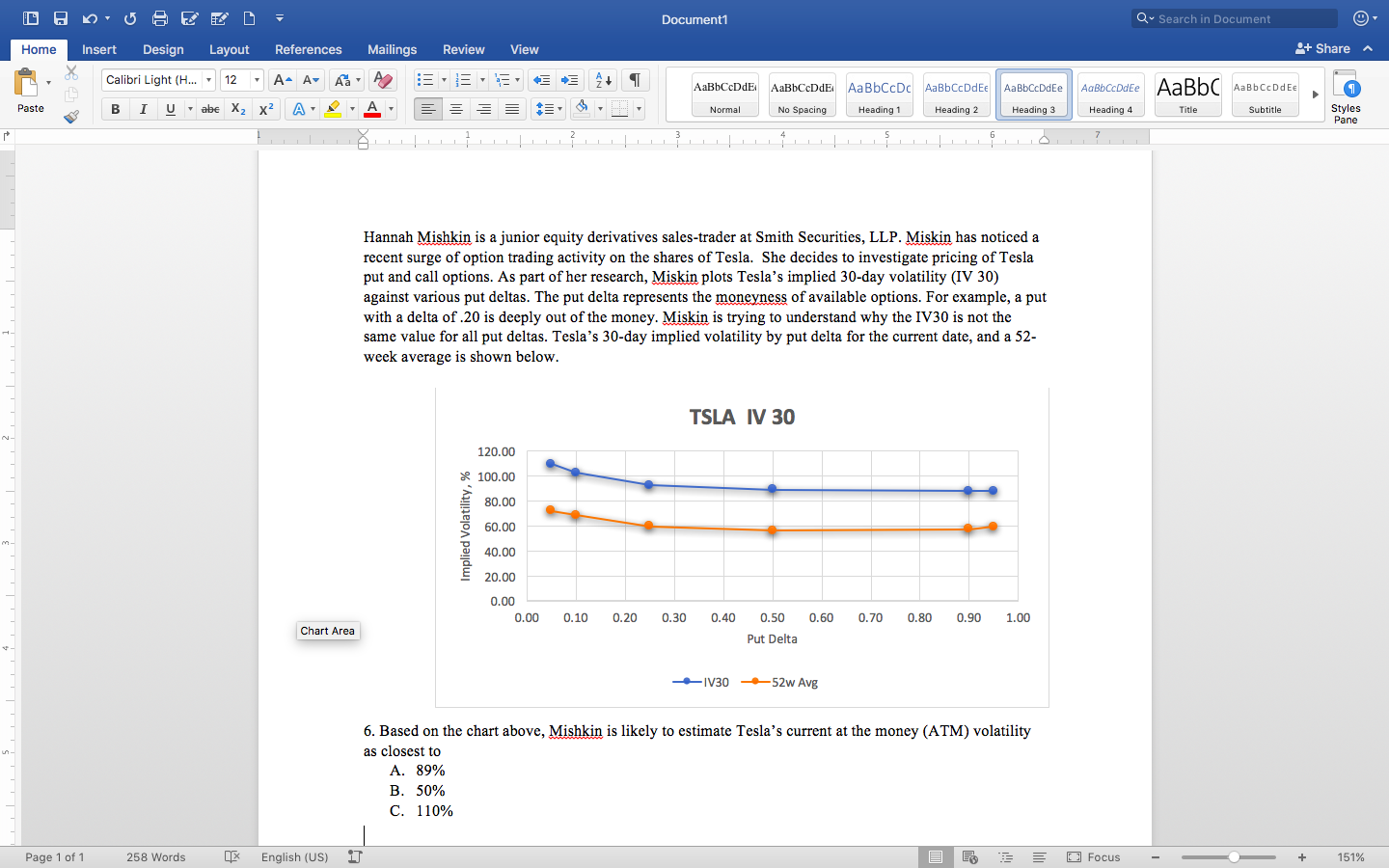This screenshot has width=1389, height=868.
Task: Toggle Justify alignment
Action: point(512,109)
